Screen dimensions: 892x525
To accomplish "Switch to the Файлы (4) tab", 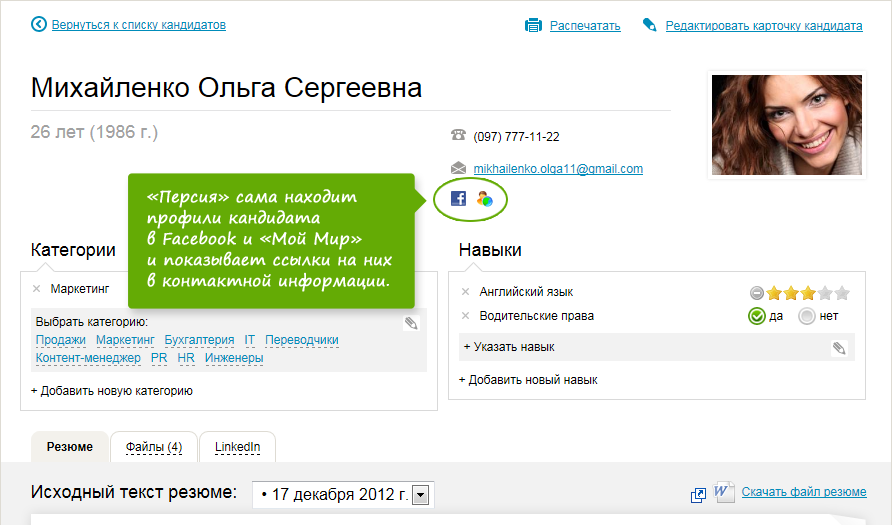I will (x=154, y=447).
